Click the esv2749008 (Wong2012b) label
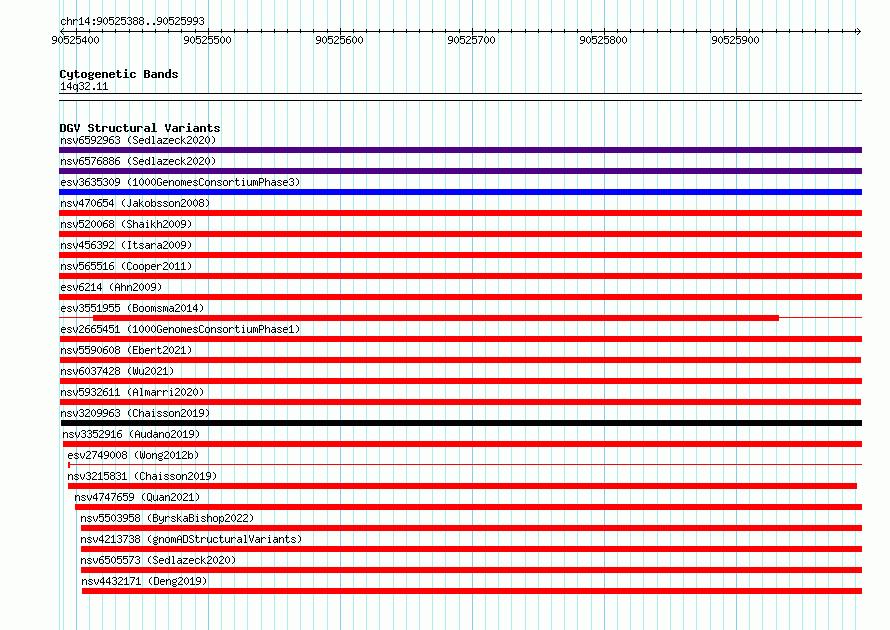 click(x=133, y=455)
